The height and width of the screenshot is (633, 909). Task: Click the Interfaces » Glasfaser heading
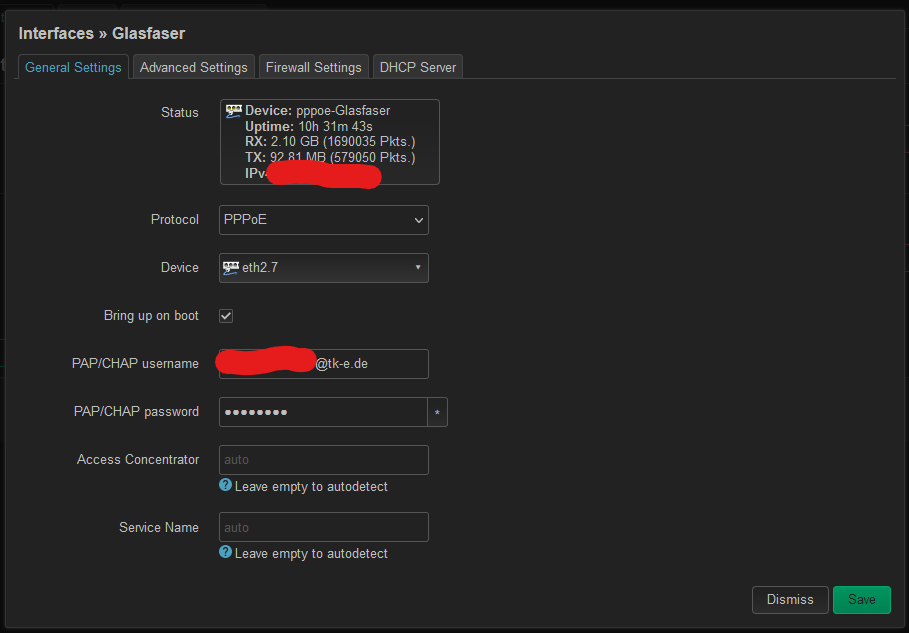click(x=102, y=34)
